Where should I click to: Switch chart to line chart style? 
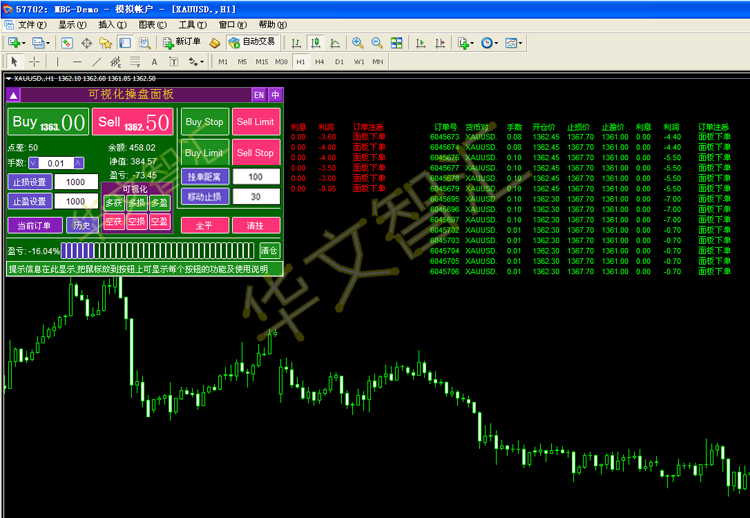coord(335,43)
